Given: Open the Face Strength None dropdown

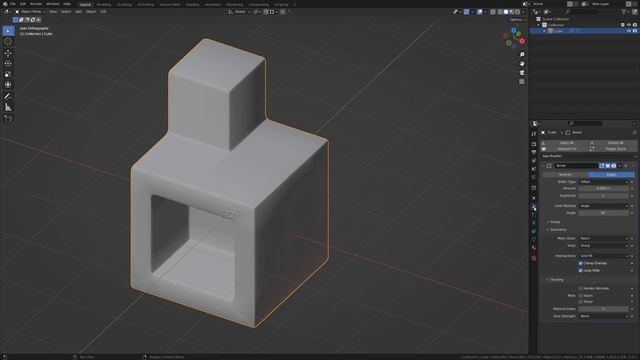Looking at the screenshot, I should tap(604, 316).
